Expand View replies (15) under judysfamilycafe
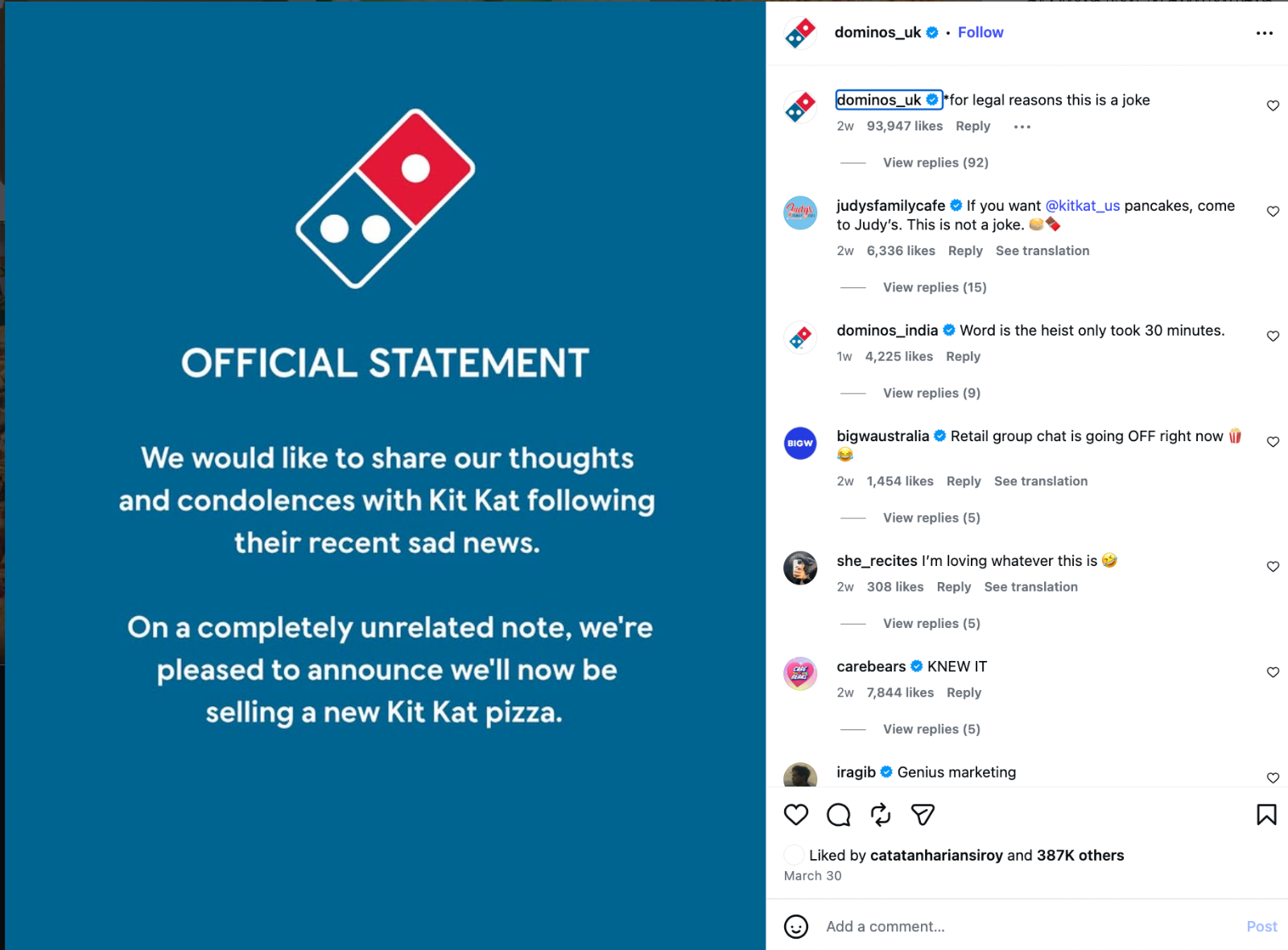The image size is (1288, 950). pos(935,287)
